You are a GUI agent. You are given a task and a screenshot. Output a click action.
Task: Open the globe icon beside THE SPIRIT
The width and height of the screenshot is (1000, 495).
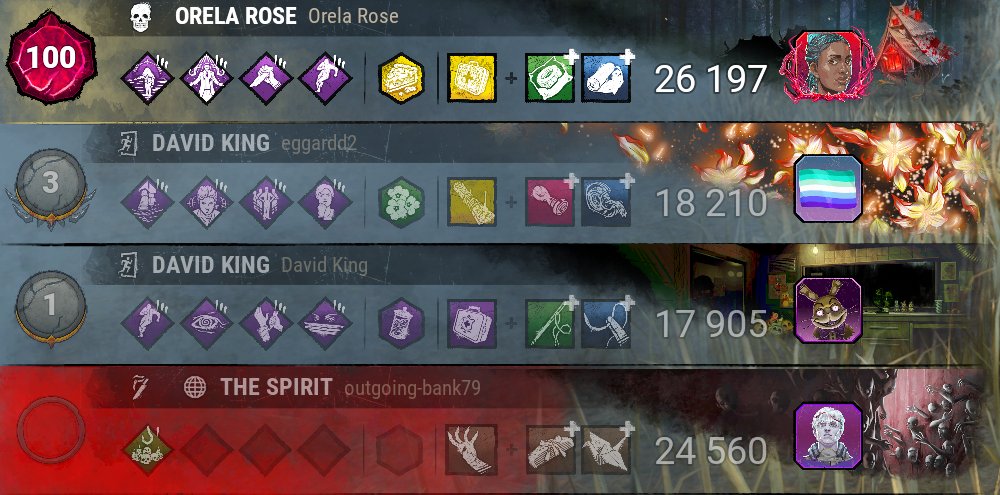click(x=195, y=387)
